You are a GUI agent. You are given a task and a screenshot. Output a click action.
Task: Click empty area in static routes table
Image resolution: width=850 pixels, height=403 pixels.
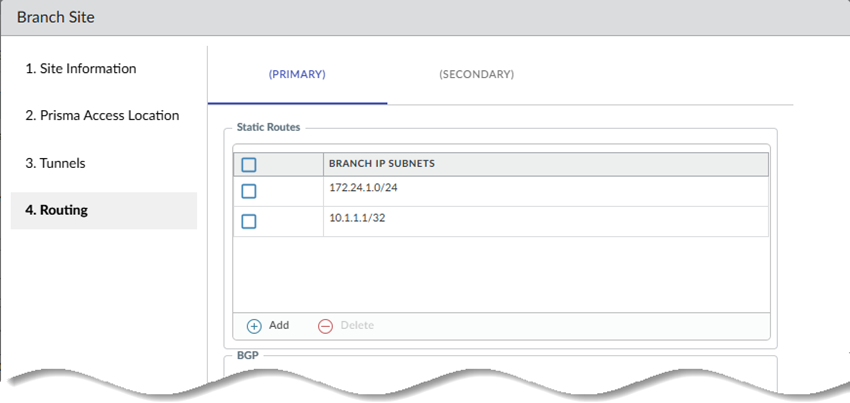pyautogui.click(x=500, y=275)
